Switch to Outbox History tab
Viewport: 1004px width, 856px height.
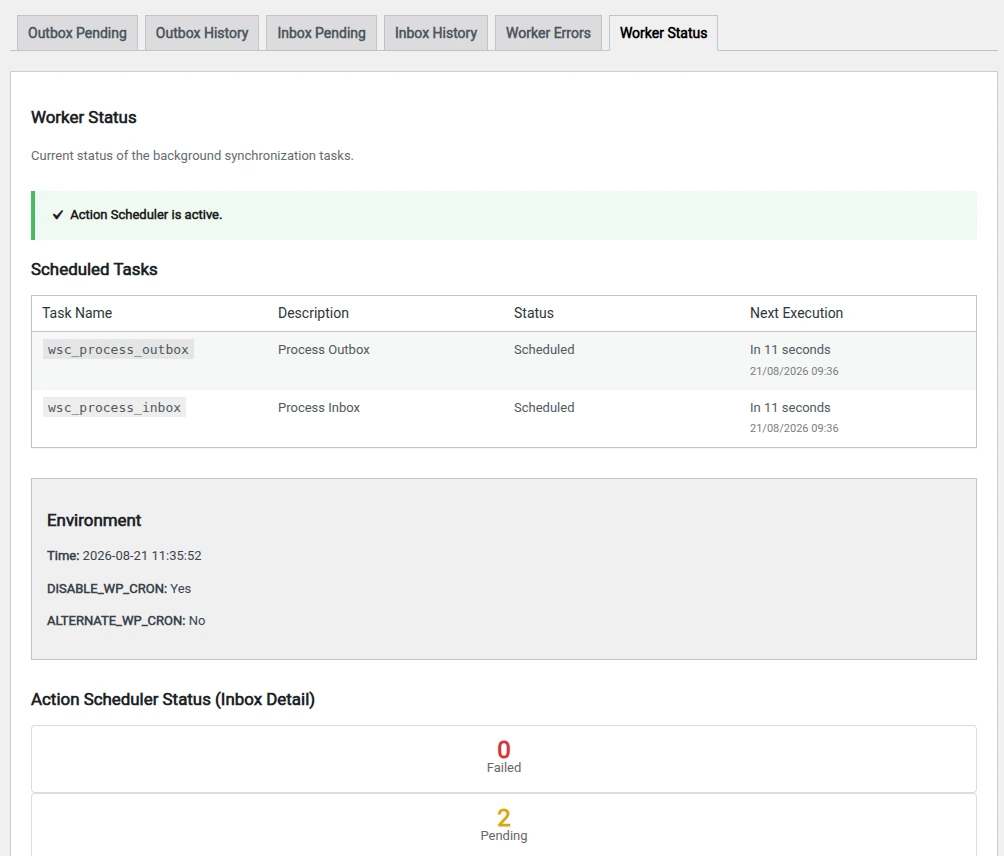(x=202, y=33)
